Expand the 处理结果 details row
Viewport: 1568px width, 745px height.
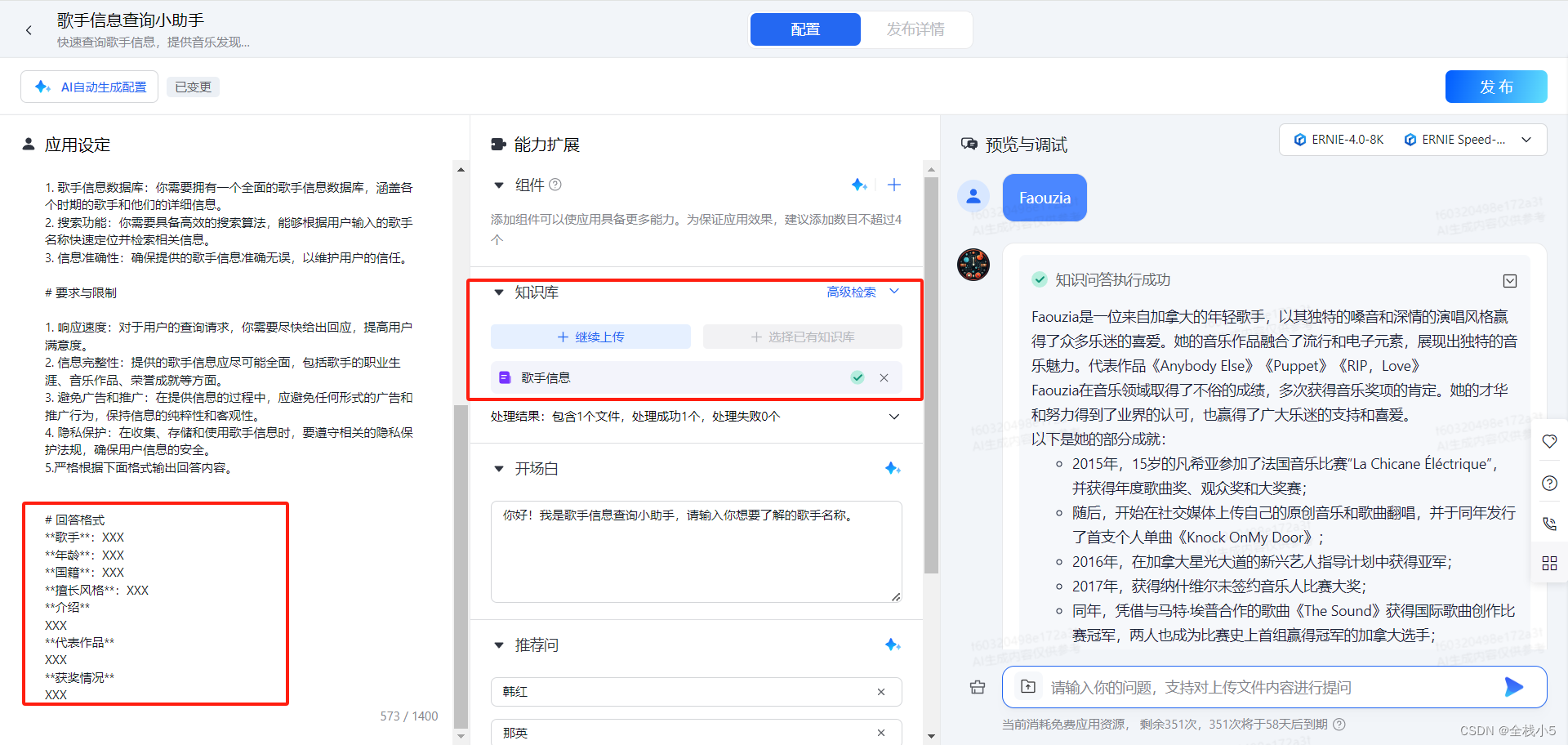coord(894,417)
